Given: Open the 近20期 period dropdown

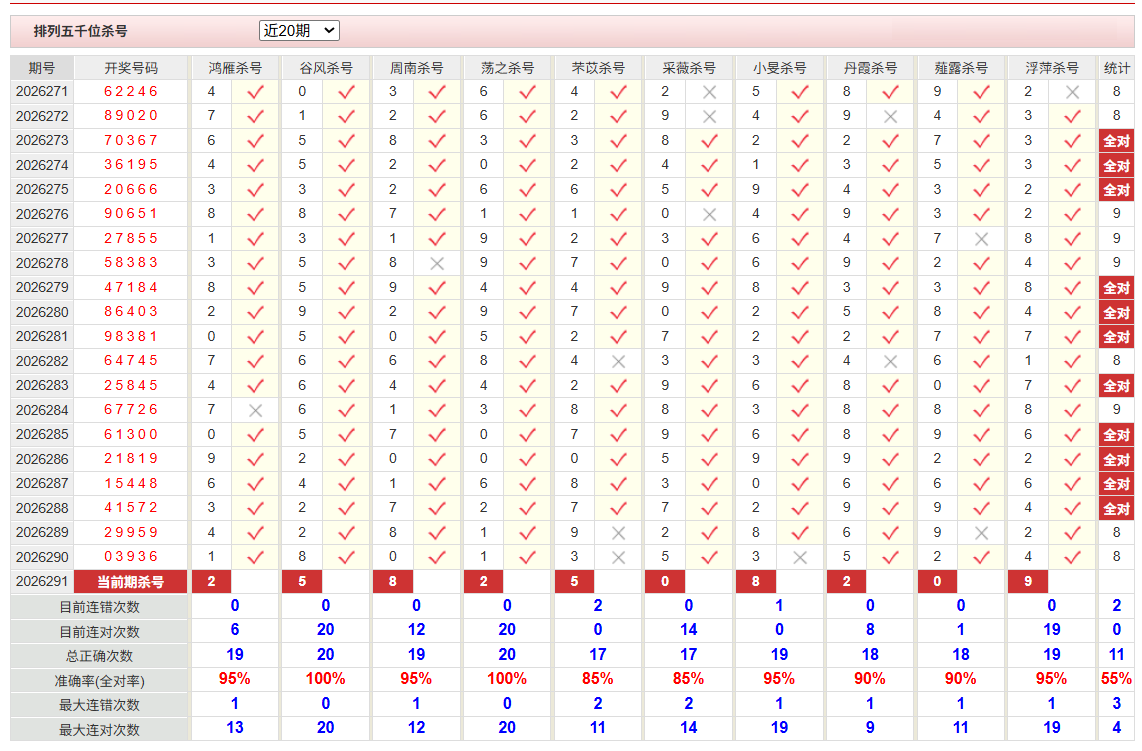Looking at the screenshot, I should point(299,31).
